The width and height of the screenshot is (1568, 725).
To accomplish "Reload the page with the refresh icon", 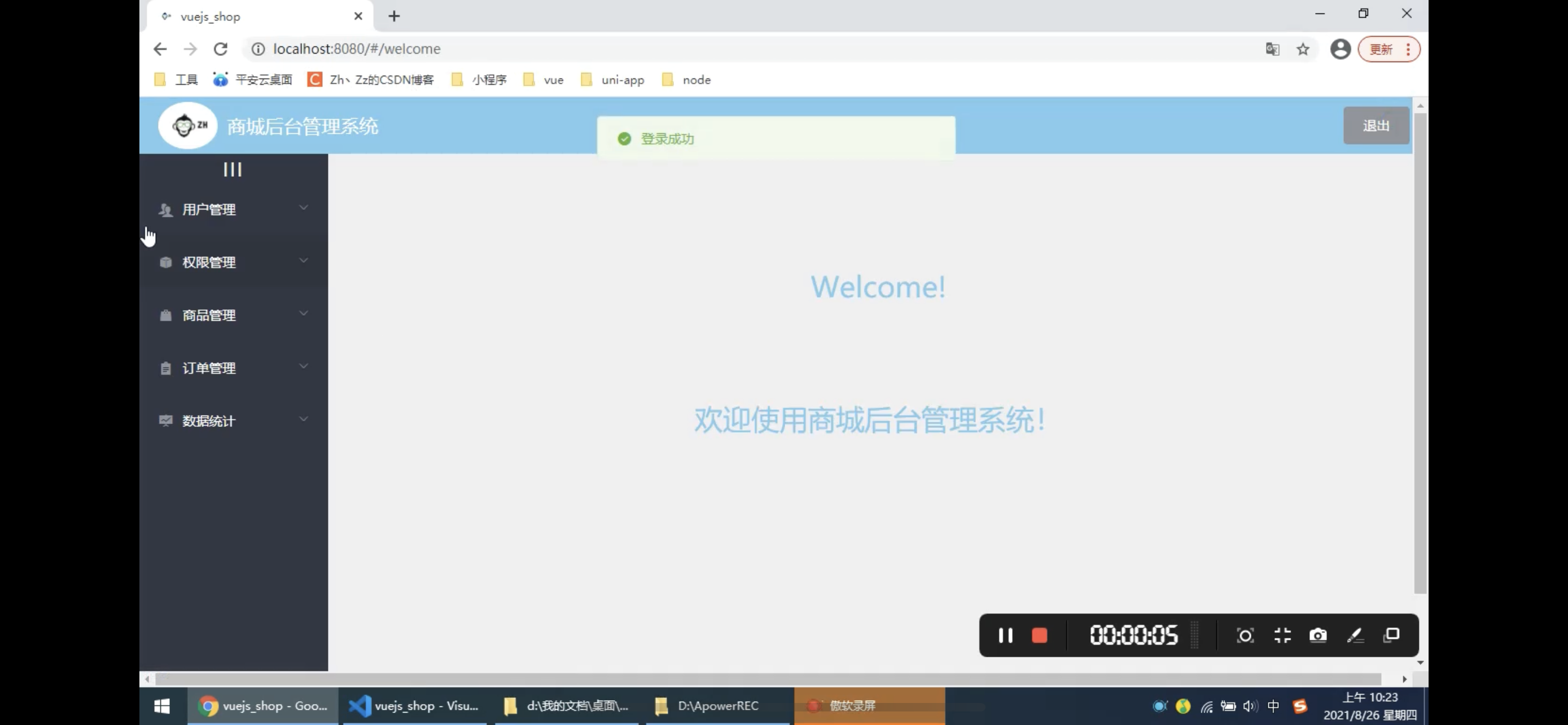I will click(x=220, y=49).
